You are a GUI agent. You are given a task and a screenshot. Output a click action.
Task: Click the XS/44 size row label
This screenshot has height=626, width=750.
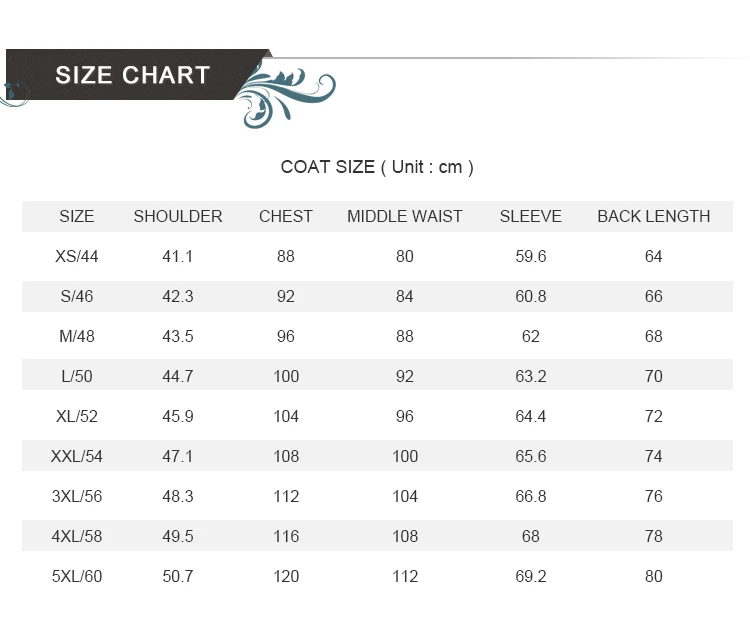click(x=77, y=256)
